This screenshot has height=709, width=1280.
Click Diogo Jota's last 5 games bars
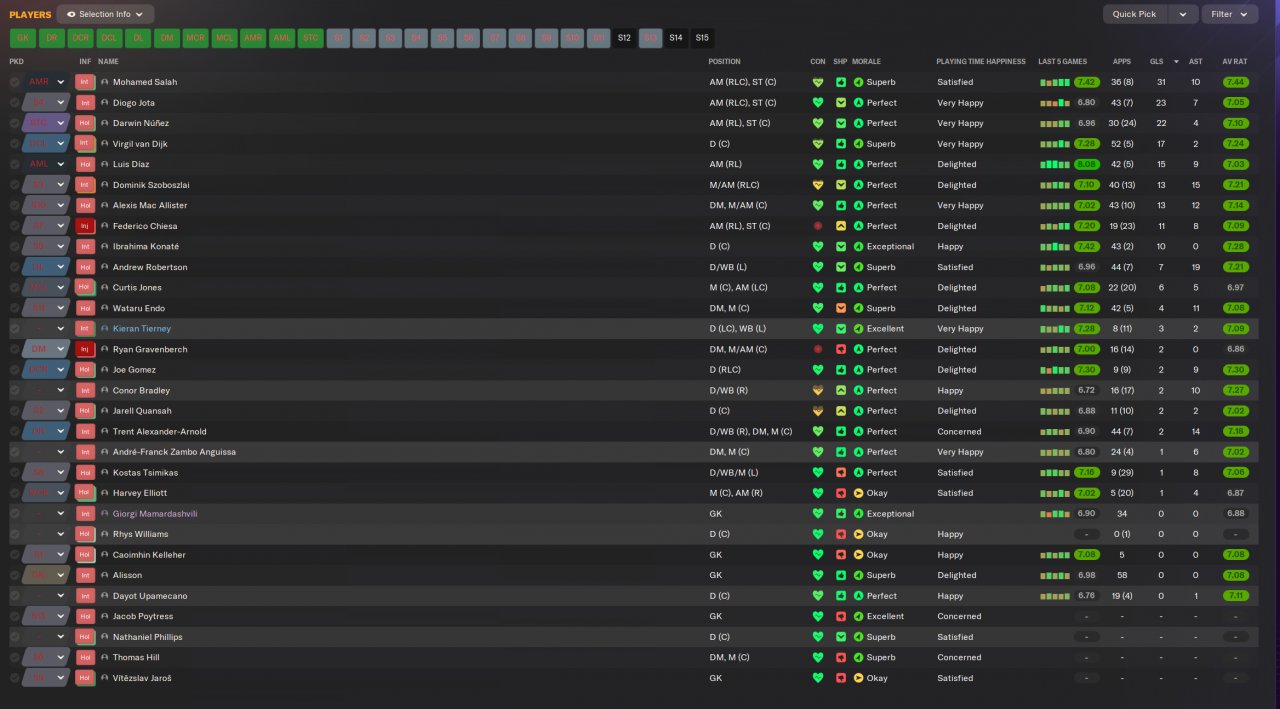(1055, 103)
